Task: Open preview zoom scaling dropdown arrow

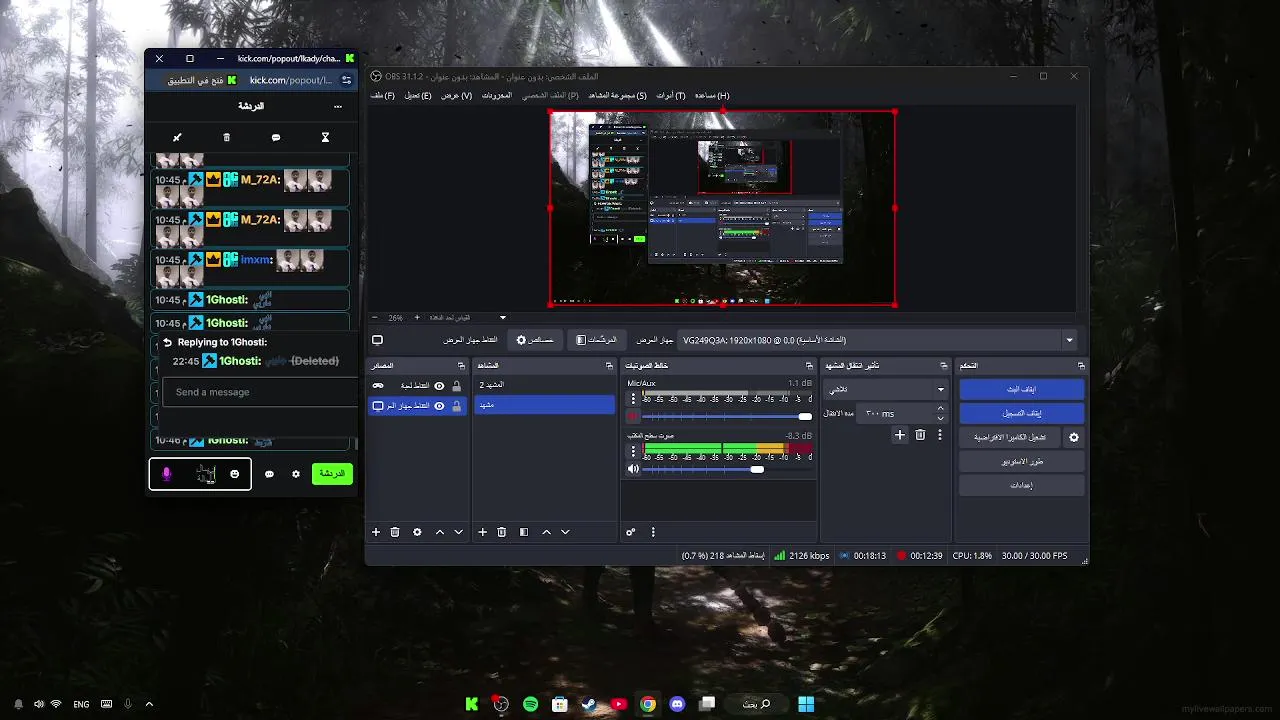Action: pyautogui.click(x=503, y=318)
